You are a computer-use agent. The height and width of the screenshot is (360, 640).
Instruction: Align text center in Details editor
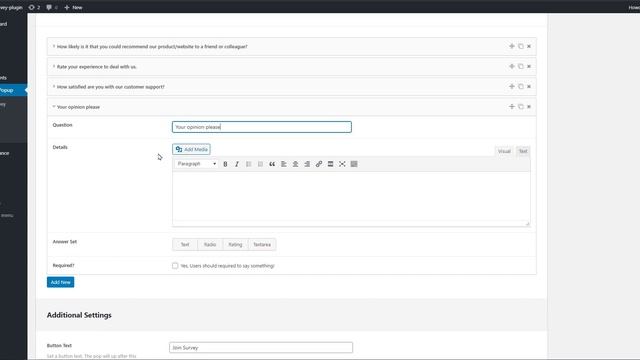tap(295, 164)
